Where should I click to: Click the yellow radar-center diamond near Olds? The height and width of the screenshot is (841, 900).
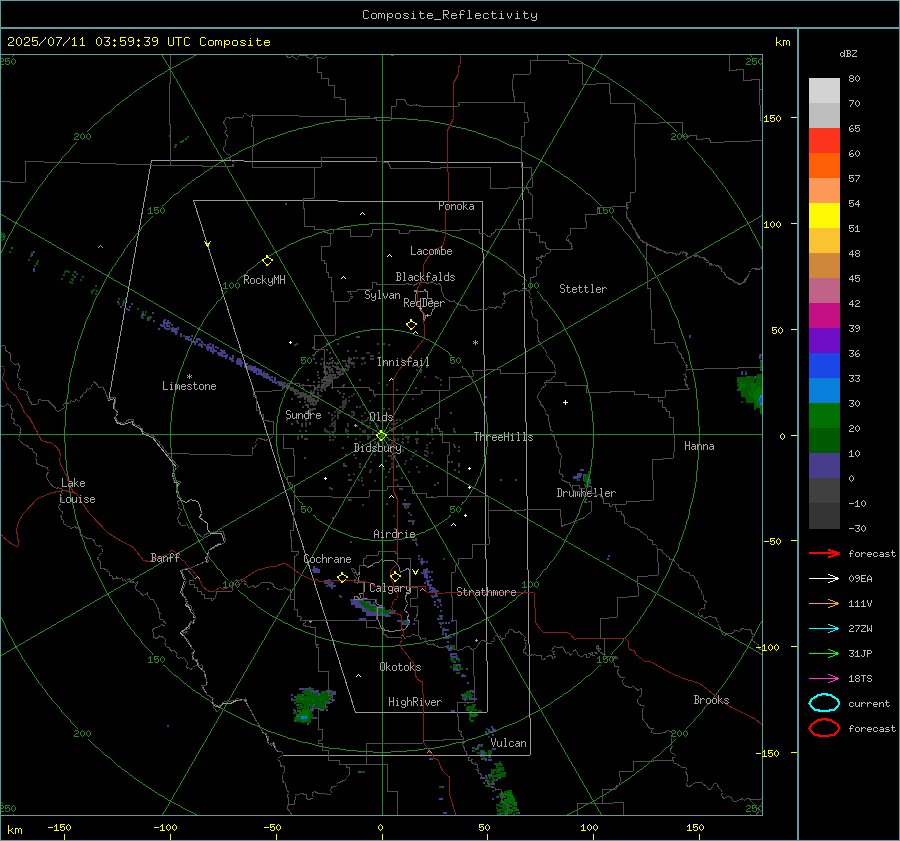tap(381, 436)
